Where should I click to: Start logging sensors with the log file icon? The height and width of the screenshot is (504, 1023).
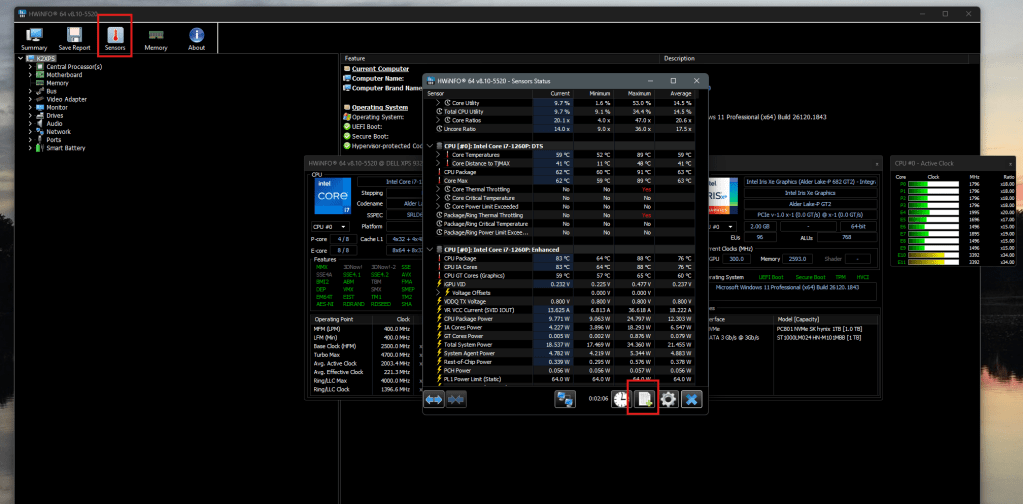click(645, 398)
